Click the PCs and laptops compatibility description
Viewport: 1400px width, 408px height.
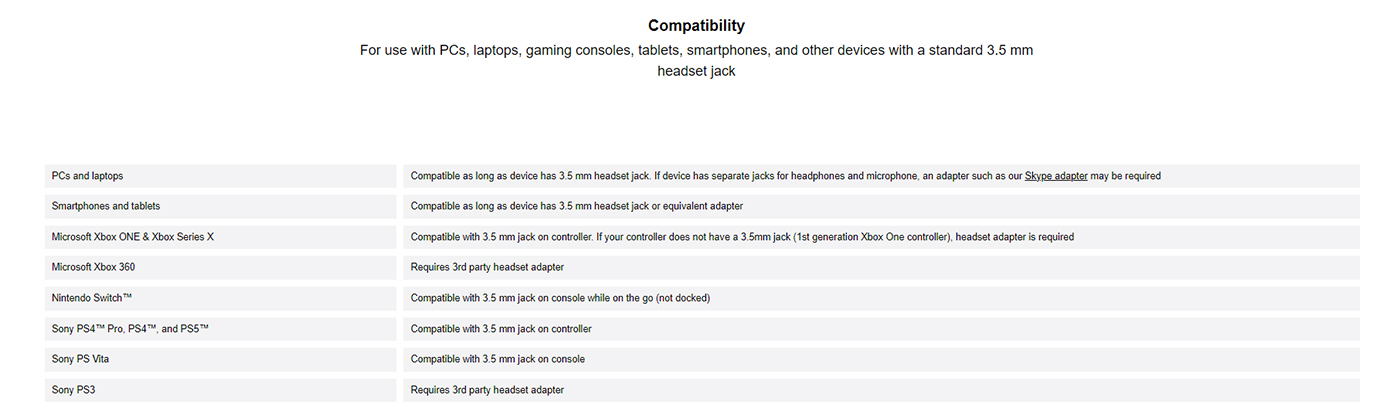(786, 176)
